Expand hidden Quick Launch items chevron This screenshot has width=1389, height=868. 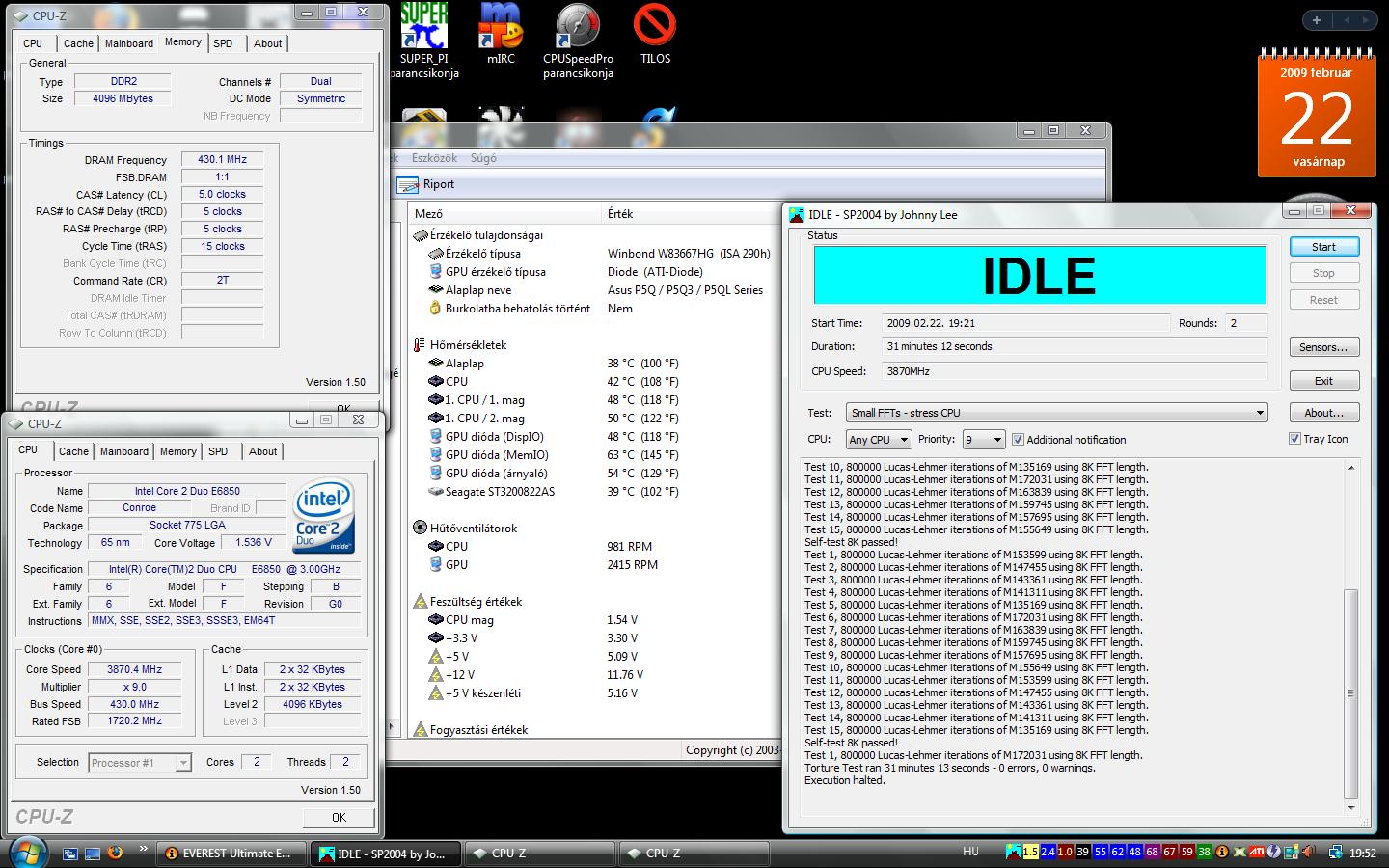click(144, 849)
